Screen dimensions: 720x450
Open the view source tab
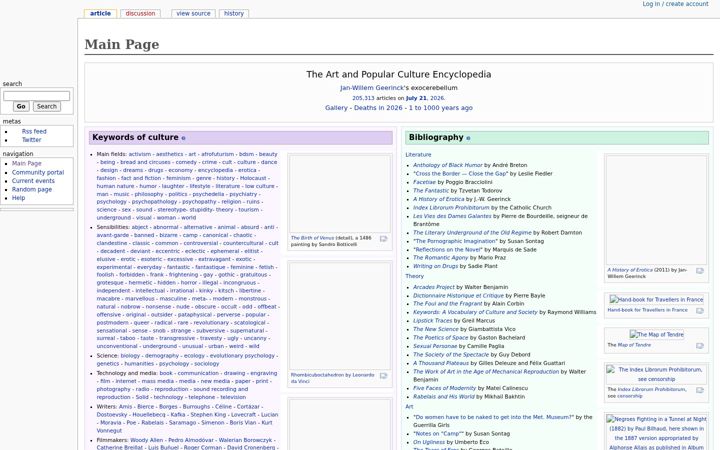(x=193, y=13)
